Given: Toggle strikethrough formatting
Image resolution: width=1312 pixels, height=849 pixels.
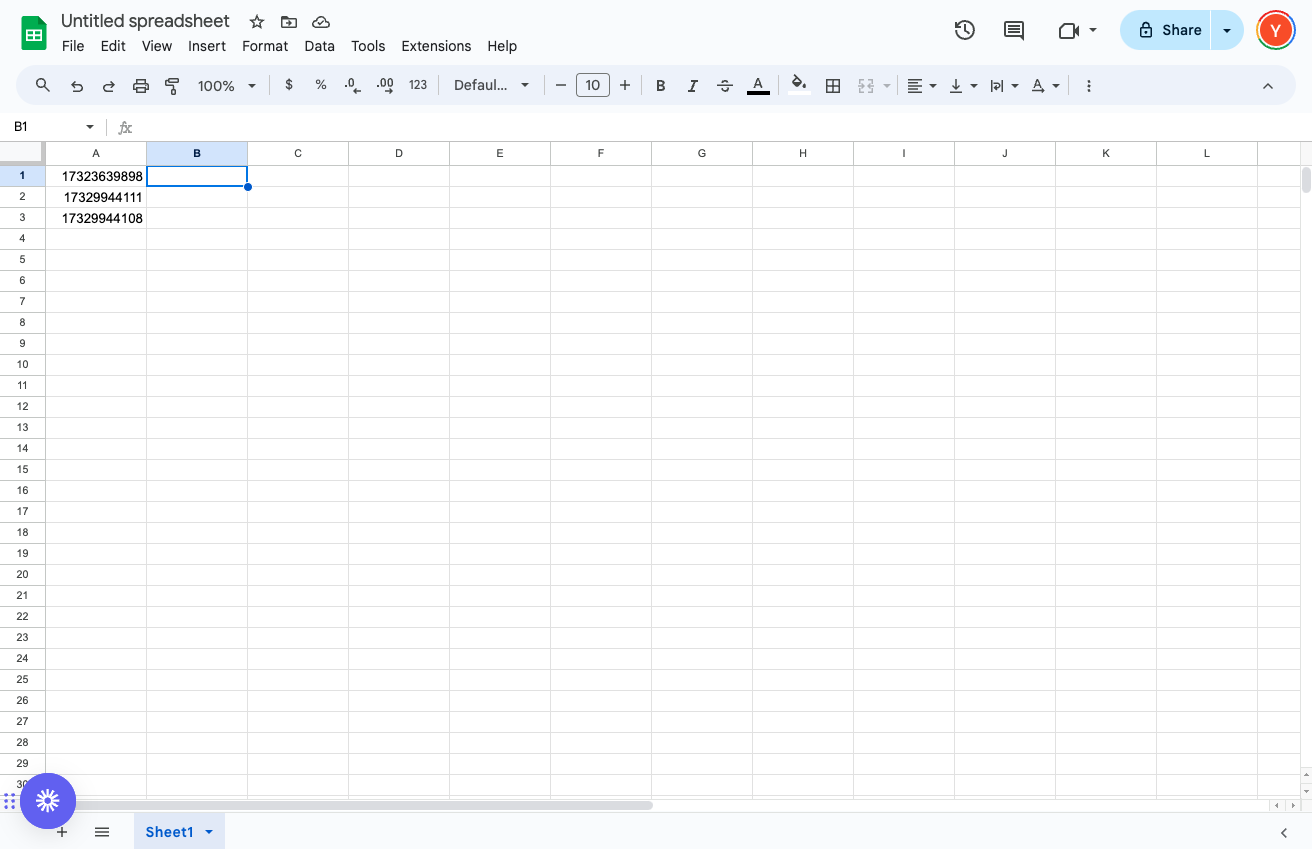Looking at the screenshot, I should [725, 86].
